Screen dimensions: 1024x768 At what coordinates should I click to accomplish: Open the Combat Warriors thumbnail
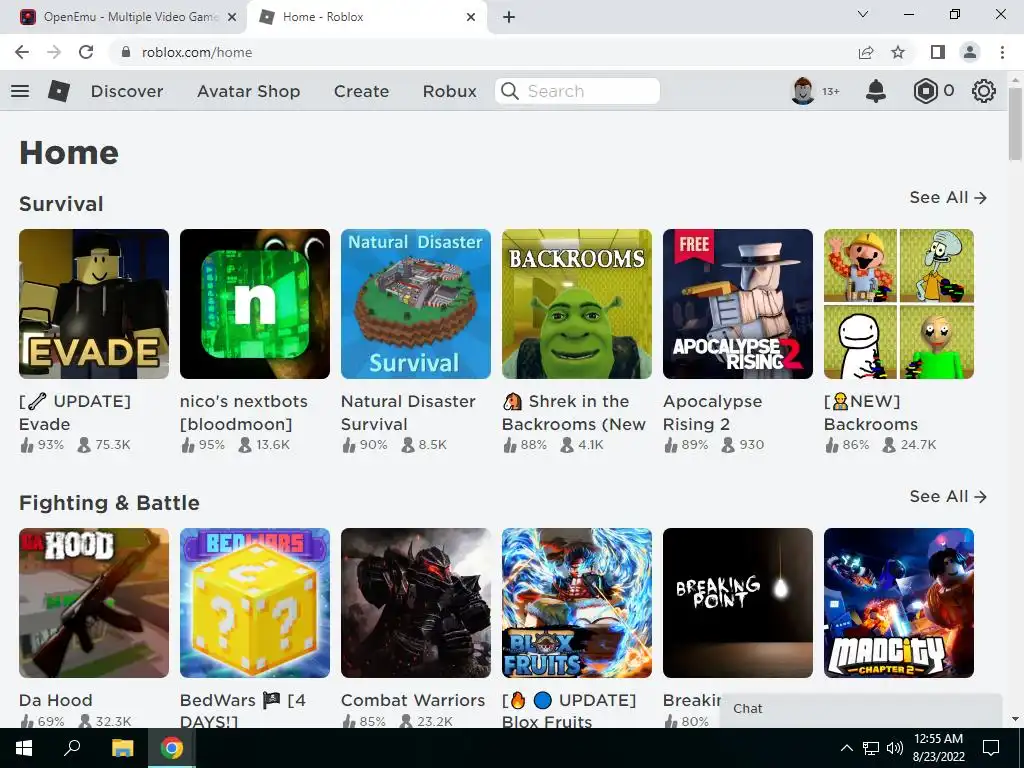pos(416,603)
